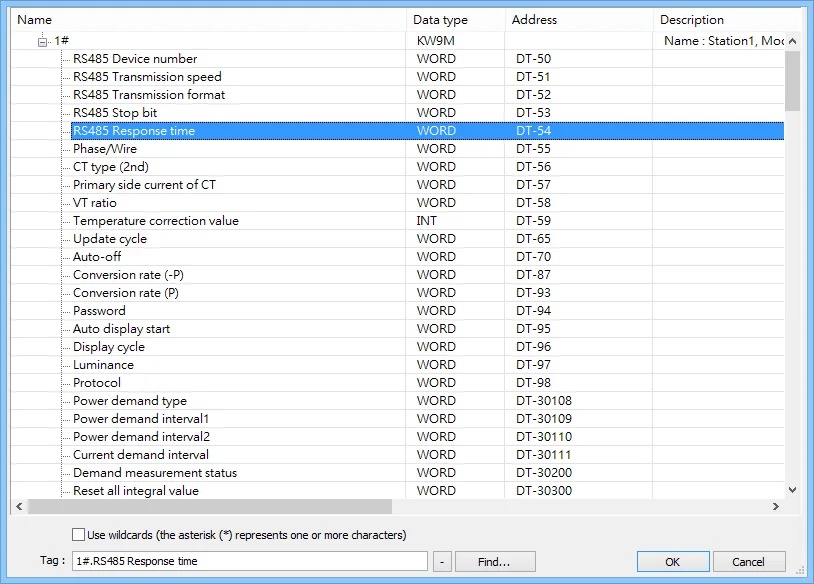
Task: Open the Find... dialog button
Action: (x=495, y=562)
